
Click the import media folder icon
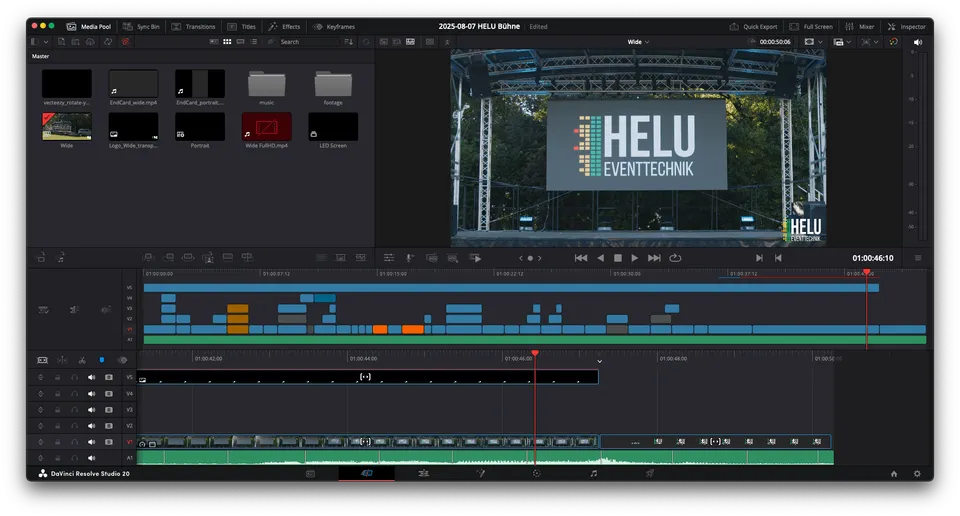[75, 42]
